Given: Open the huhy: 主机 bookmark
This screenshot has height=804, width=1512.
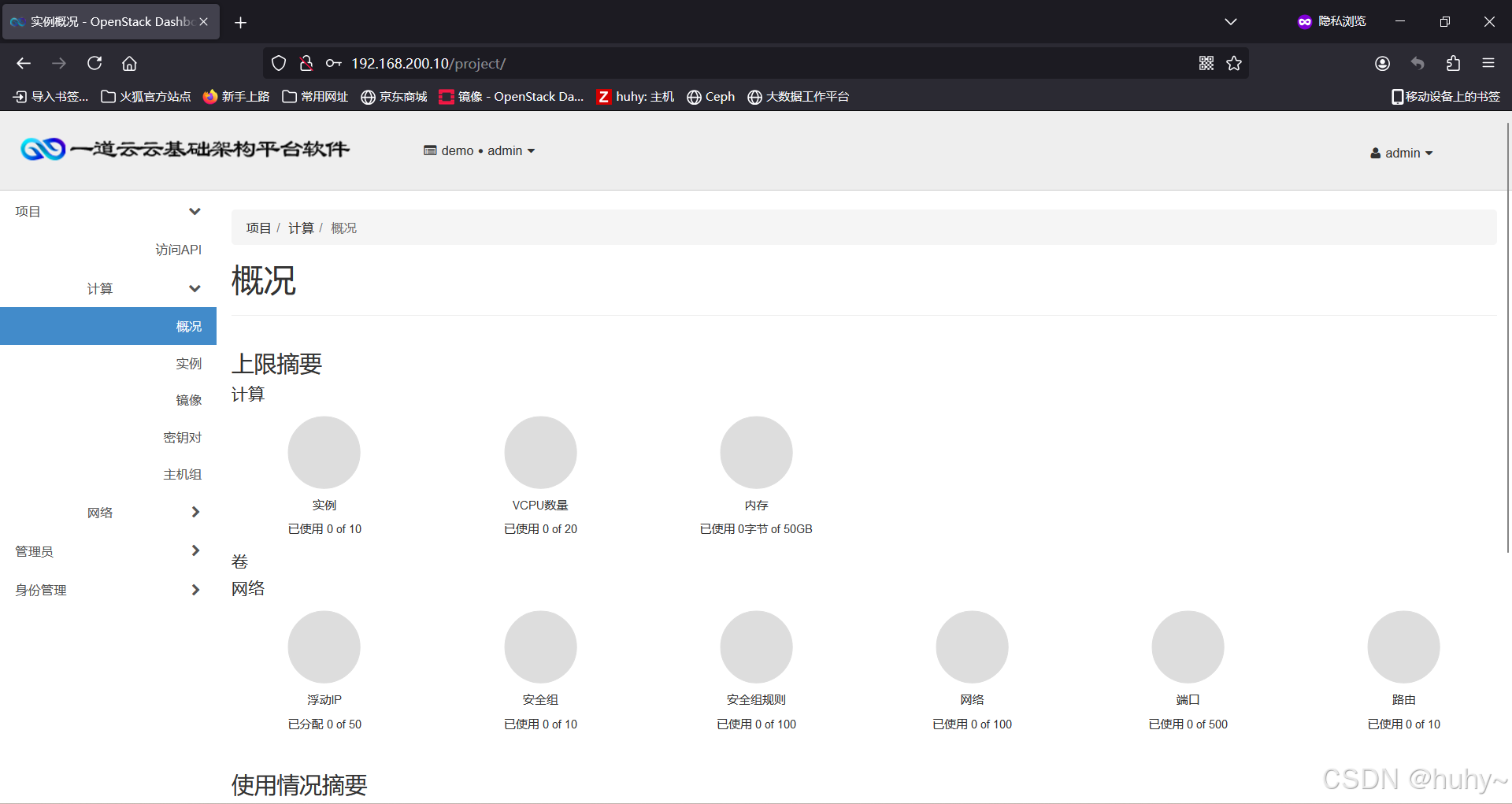Looking at the screenshot, I should click(x=636, y=96).
